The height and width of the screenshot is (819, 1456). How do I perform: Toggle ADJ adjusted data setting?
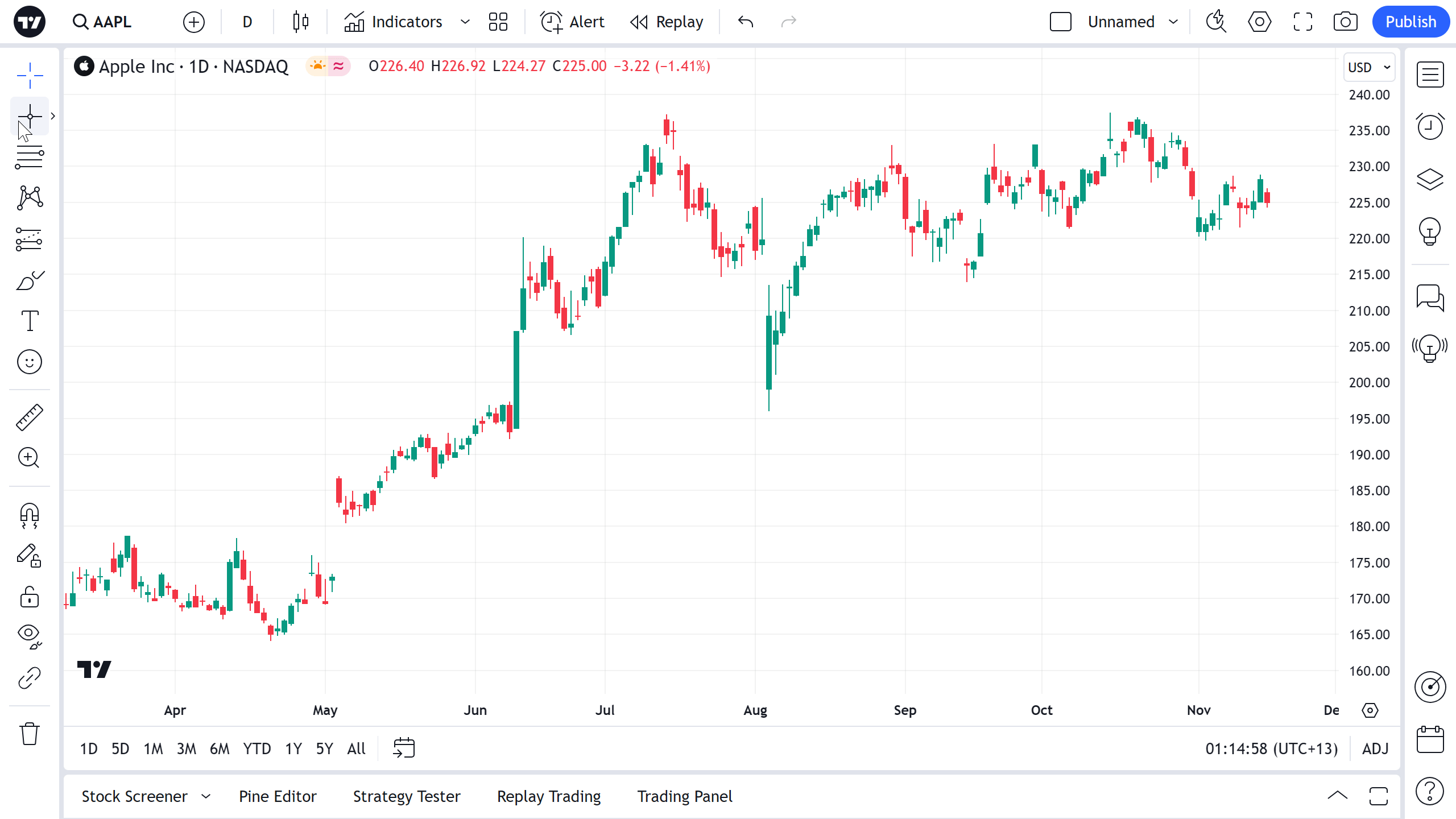click(1375, 748)
